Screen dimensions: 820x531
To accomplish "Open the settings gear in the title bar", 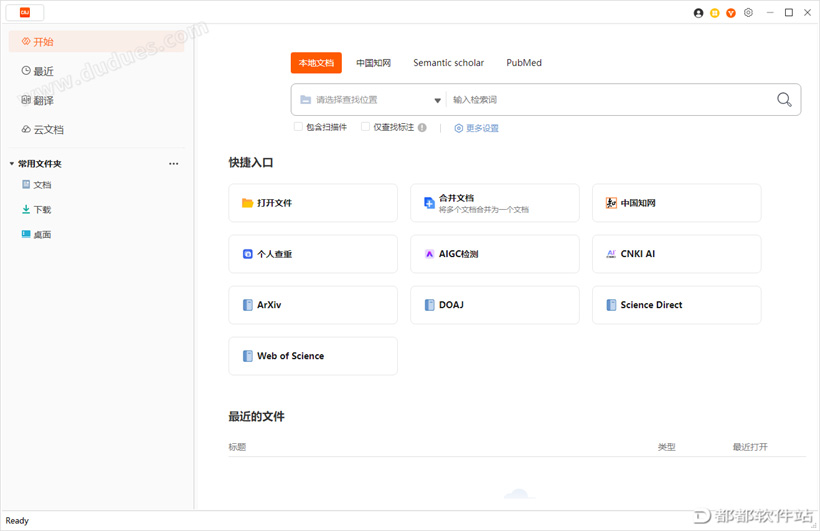I will tap(748, 13).
